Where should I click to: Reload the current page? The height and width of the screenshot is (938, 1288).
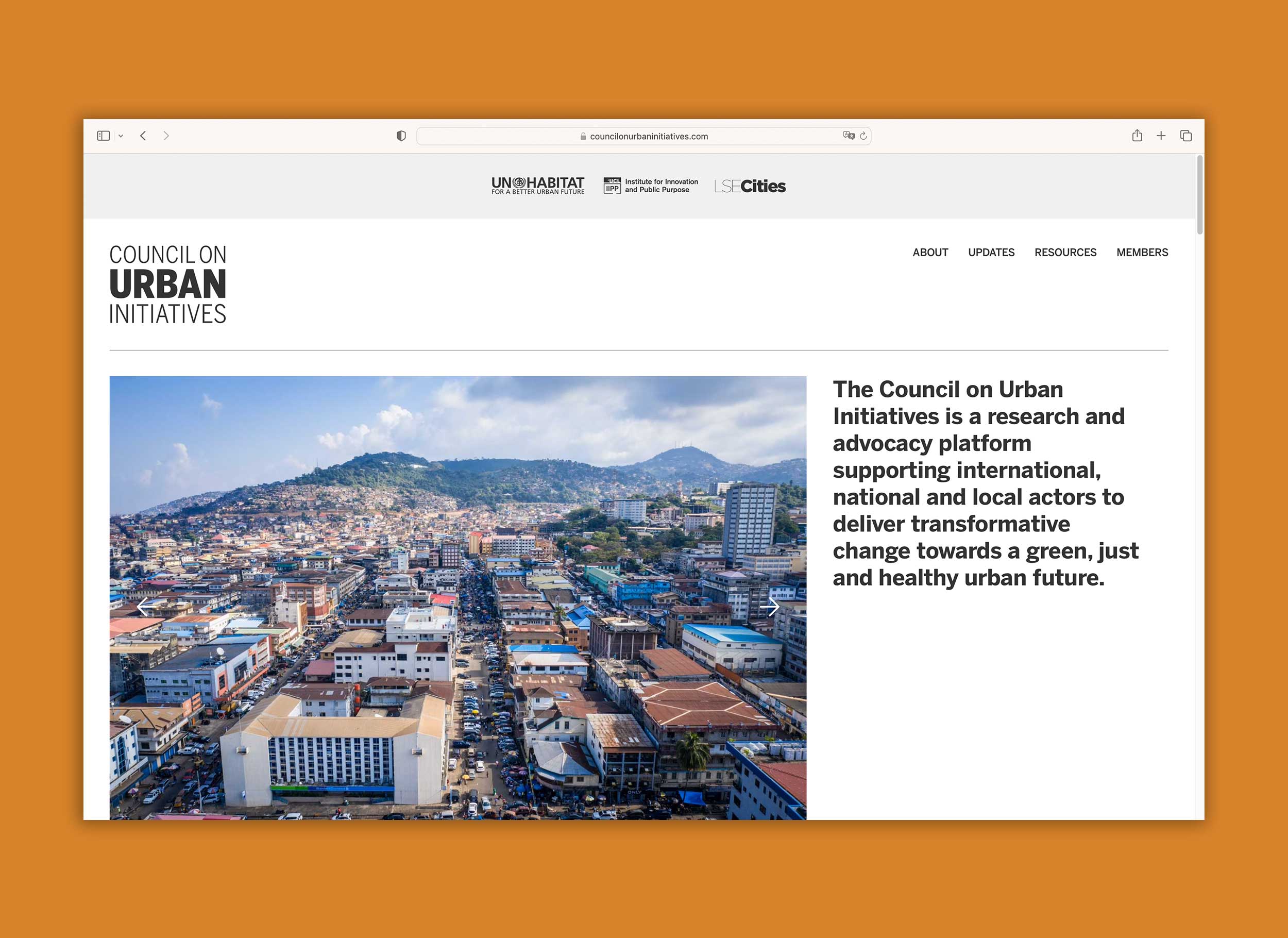tap(863, 136)
